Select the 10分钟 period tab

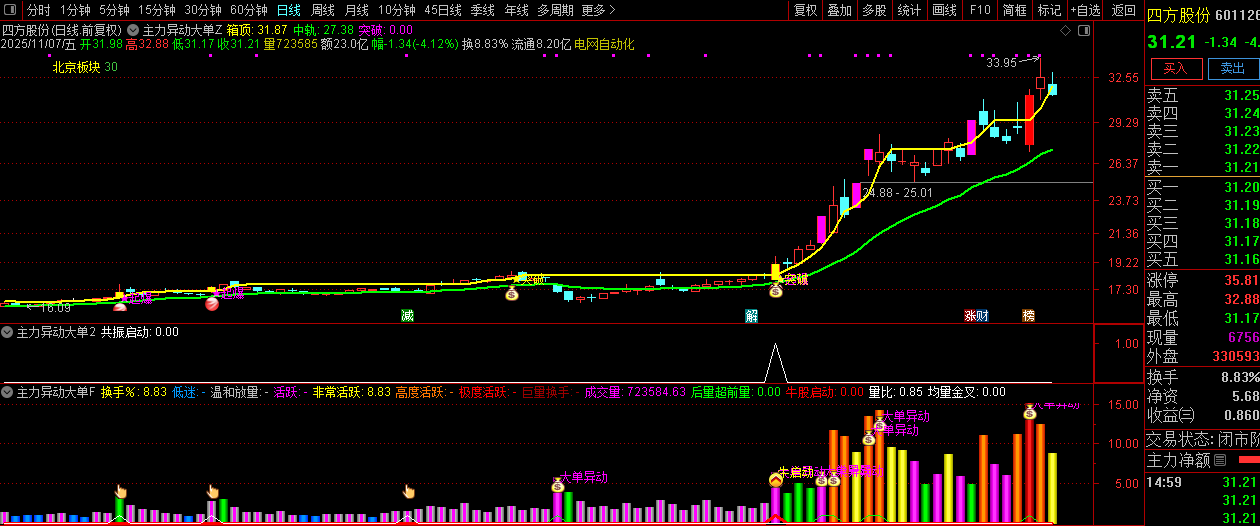[397, 10]
